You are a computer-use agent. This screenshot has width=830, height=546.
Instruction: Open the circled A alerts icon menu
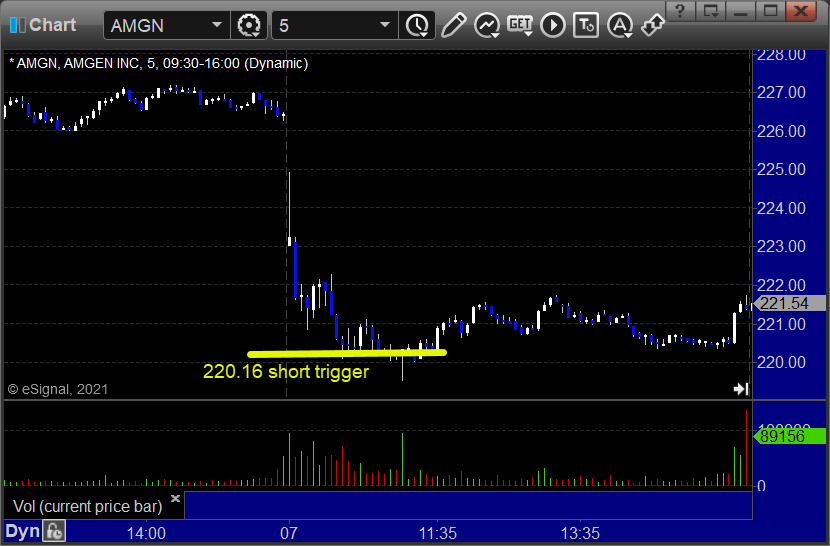click(x=620, y=25)
